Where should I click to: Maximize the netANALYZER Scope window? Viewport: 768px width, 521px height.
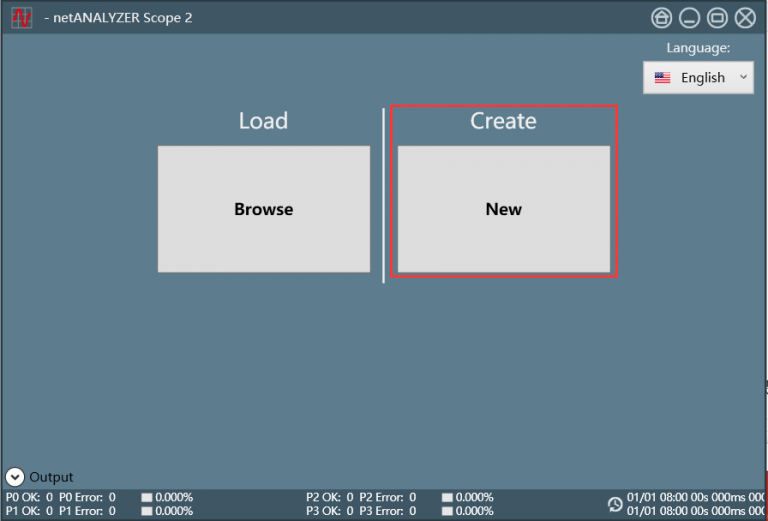(717, 18)
